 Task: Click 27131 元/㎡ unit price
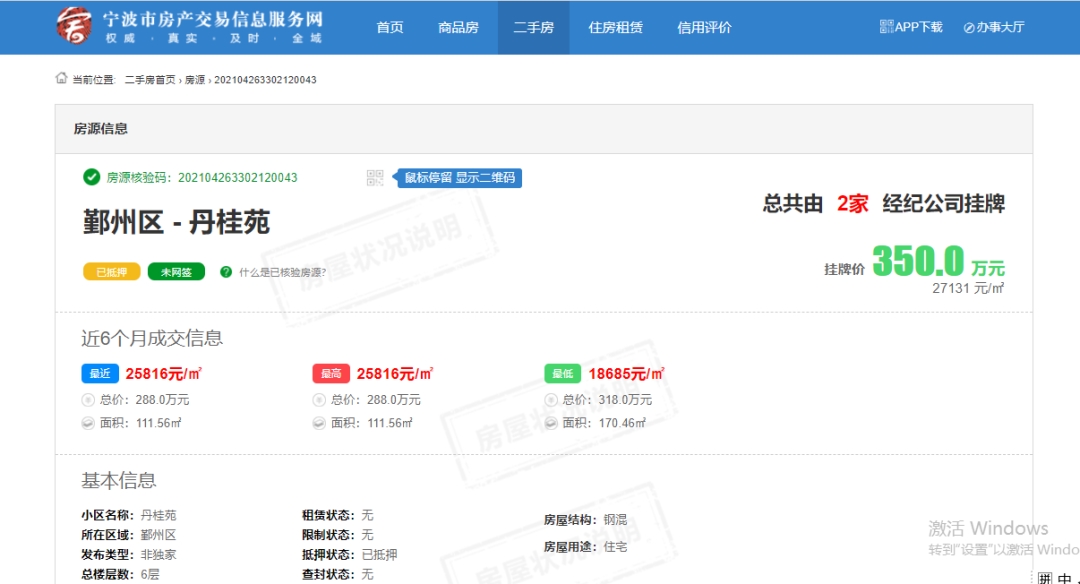[x=968, y=289]
